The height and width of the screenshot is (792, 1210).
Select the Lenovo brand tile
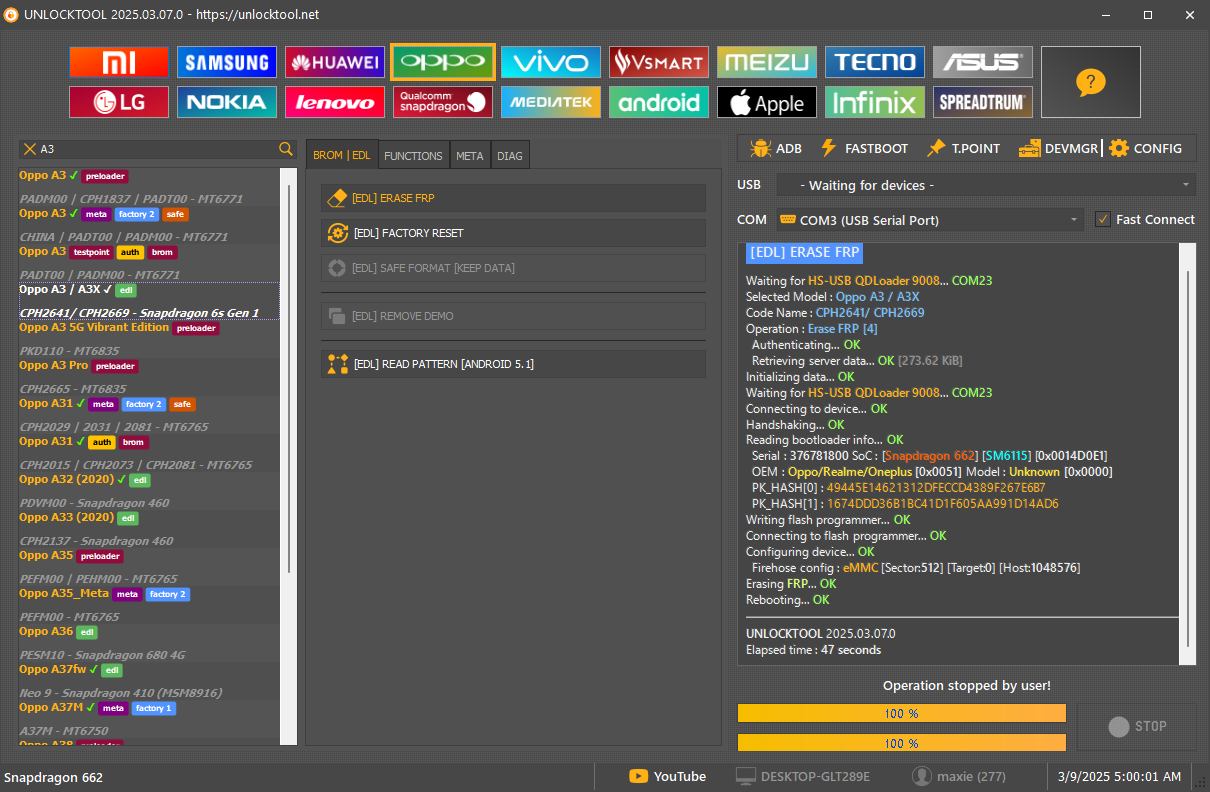coord(335,102)
